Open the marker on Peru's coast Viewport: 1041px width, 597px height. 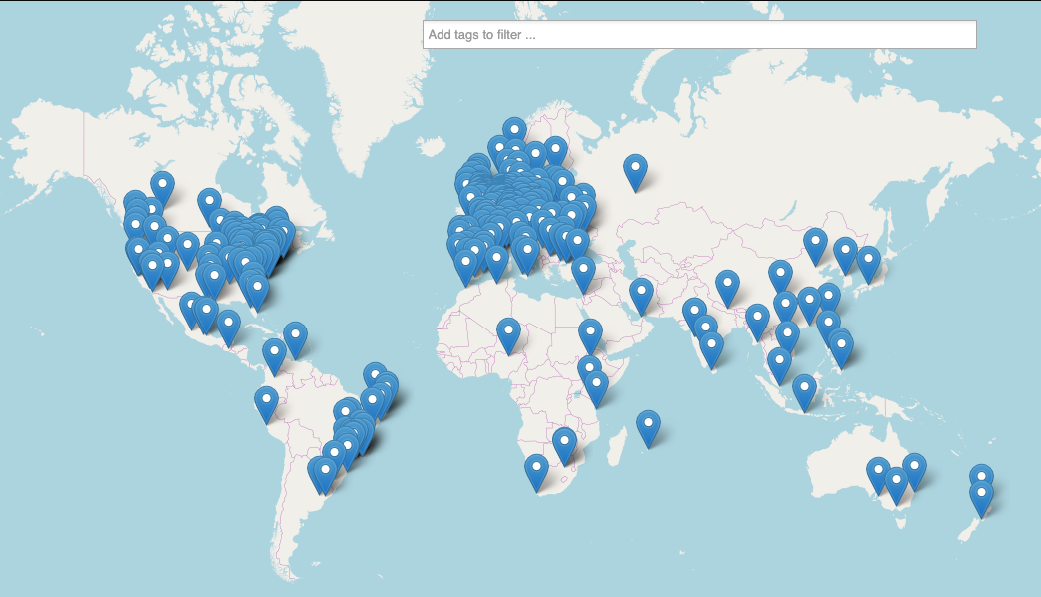click(266, 404)
